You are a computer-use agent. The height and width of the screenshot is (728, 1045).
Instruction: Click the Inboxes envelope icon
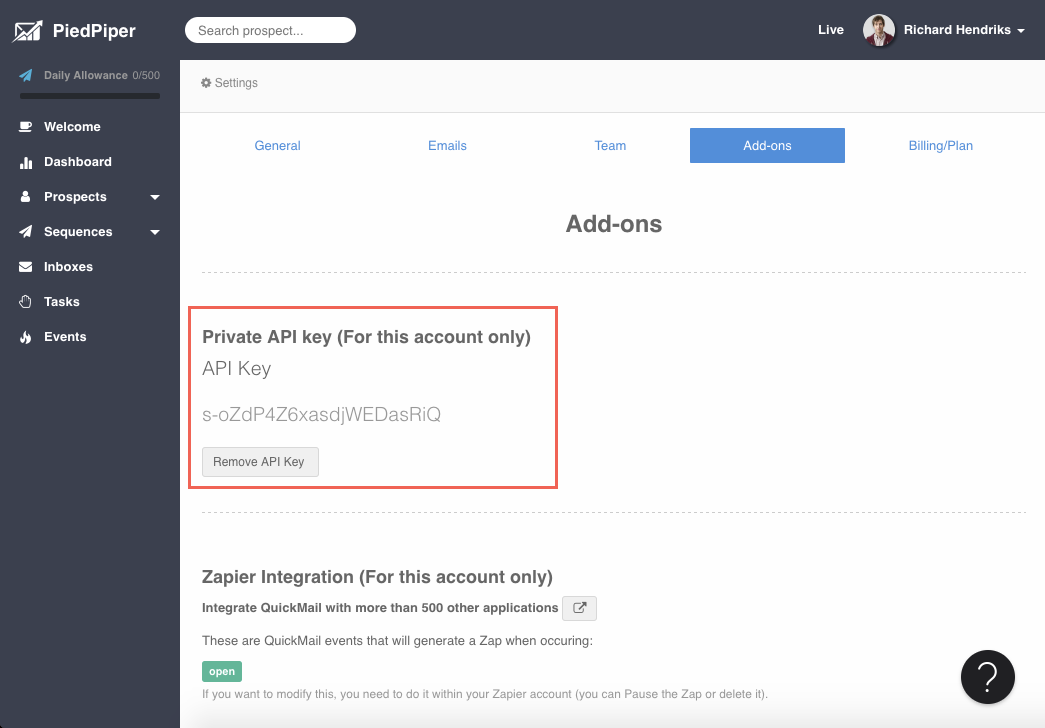point(25,267)
